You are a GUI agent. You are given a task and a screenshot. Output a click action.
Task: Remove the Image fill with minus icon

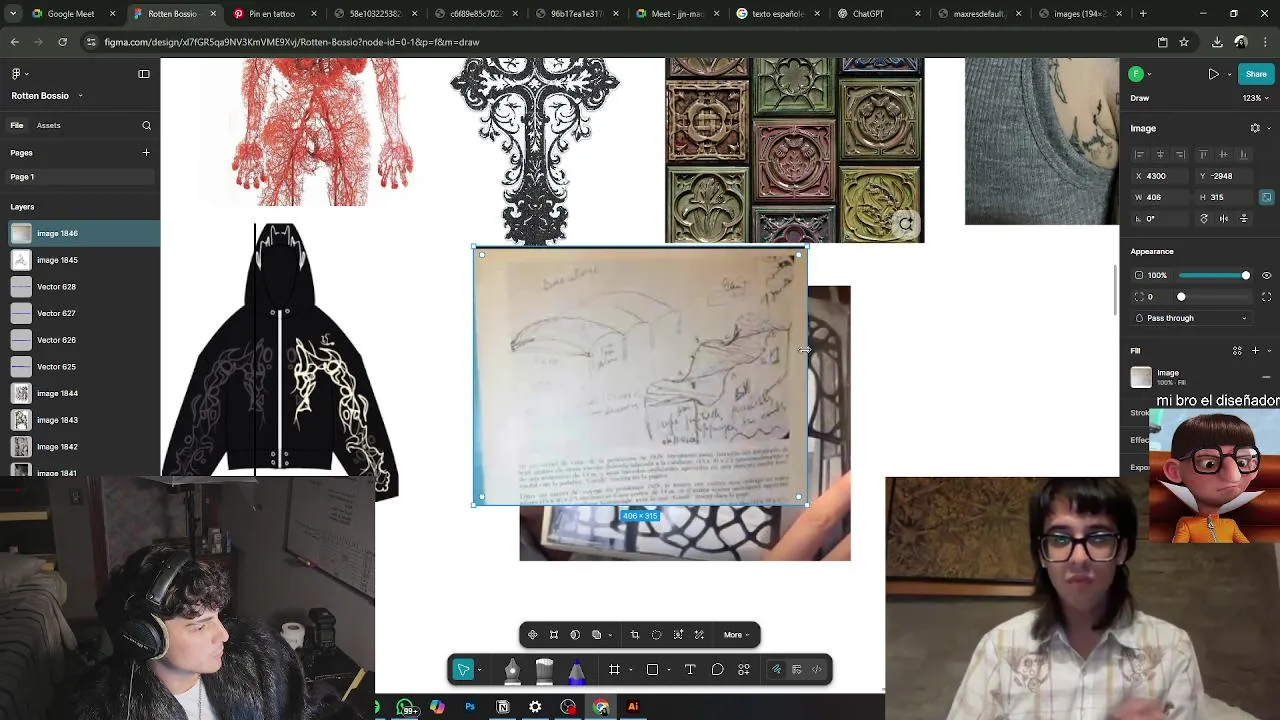[x=1266, y=377]
